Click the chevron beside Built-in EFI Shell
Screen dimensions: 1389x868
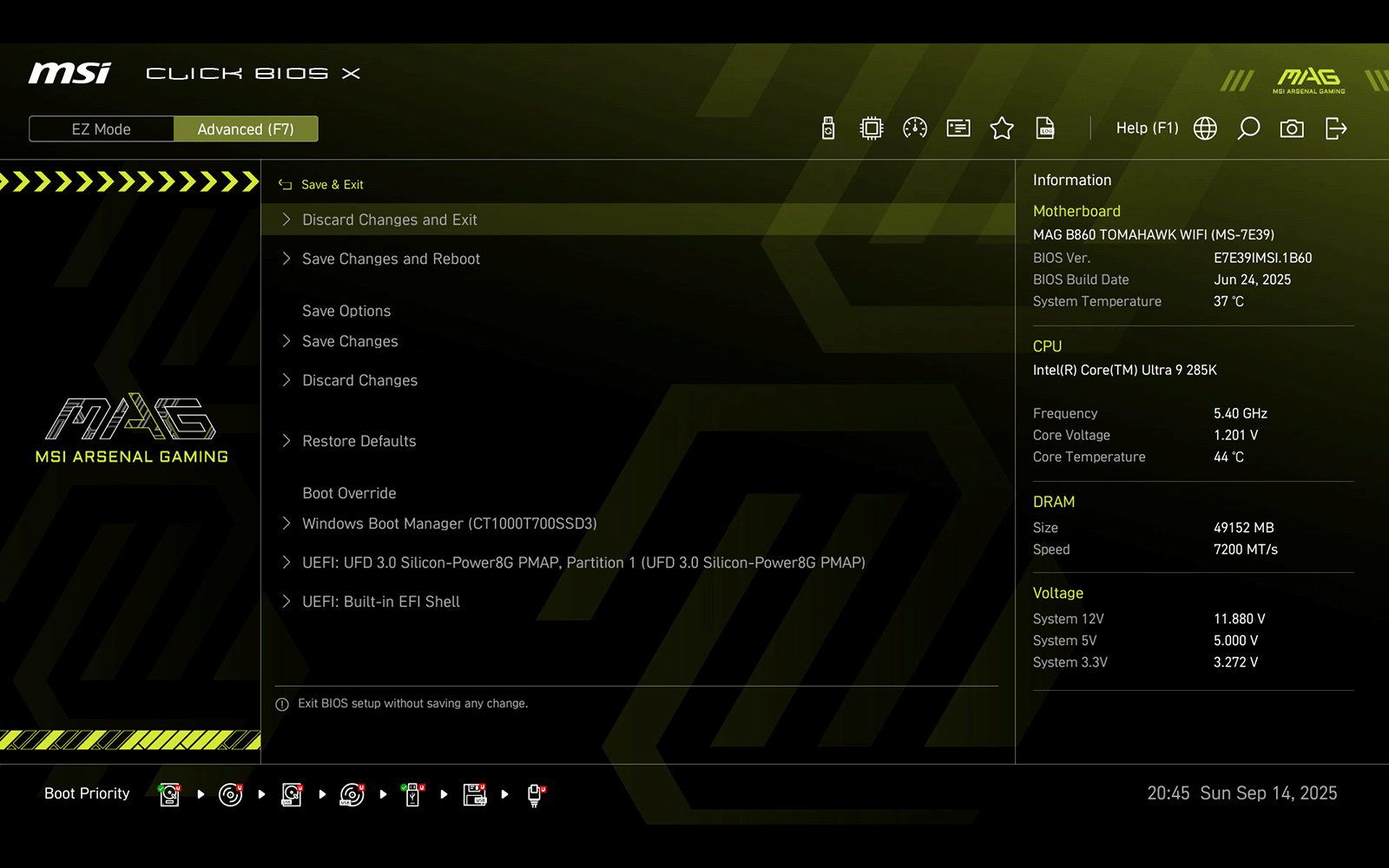click(x=286, y=602)
